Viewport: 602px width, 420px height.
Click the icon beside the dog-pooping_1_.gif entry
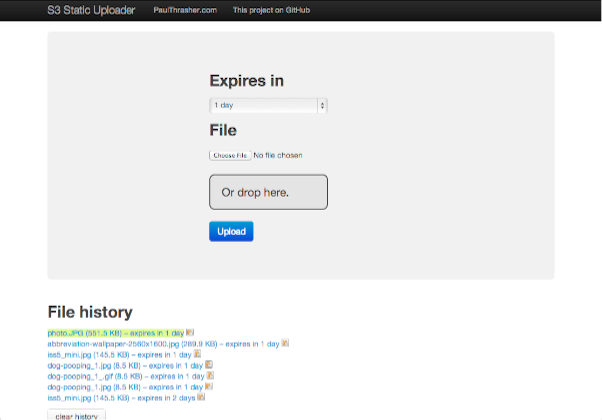click(208, 375)
